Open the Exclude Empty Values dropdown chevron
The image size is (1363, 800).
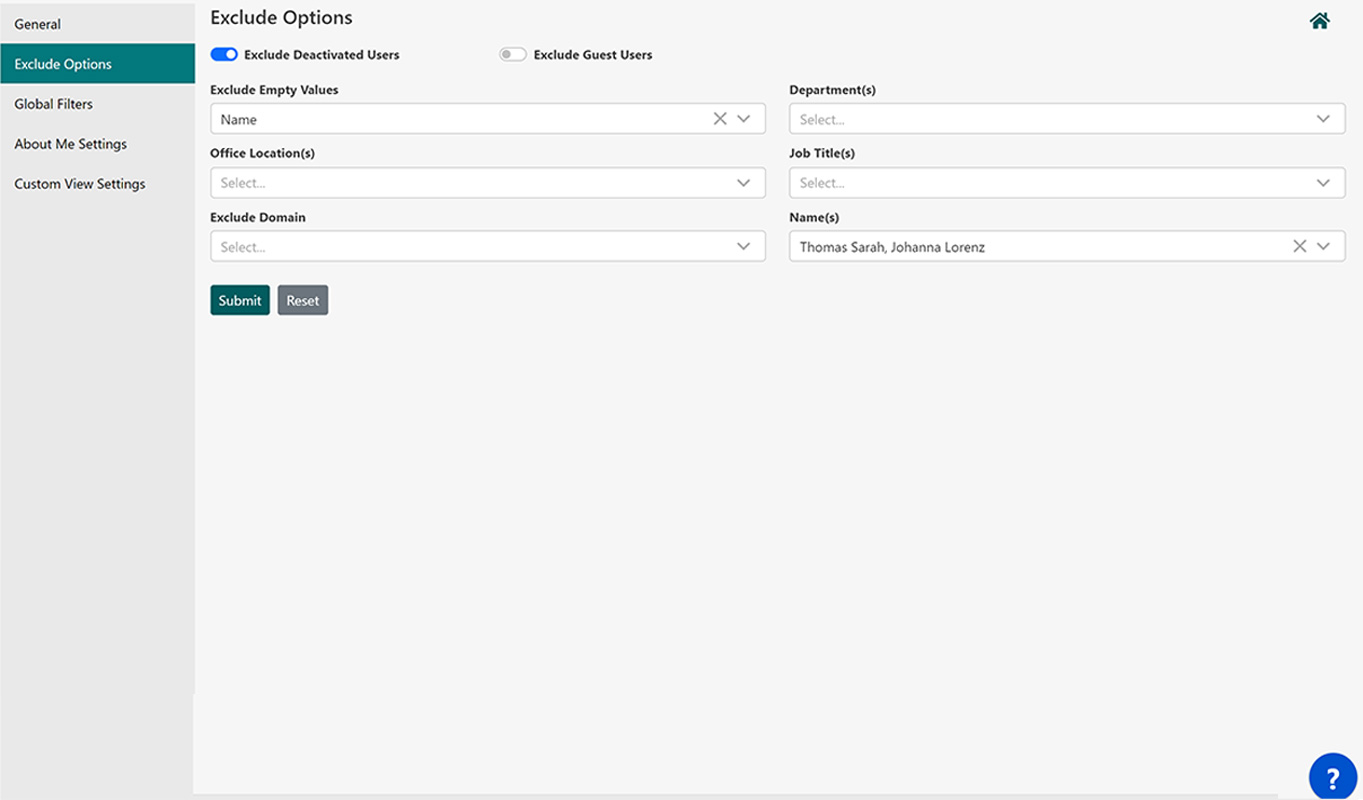point(743,118)
